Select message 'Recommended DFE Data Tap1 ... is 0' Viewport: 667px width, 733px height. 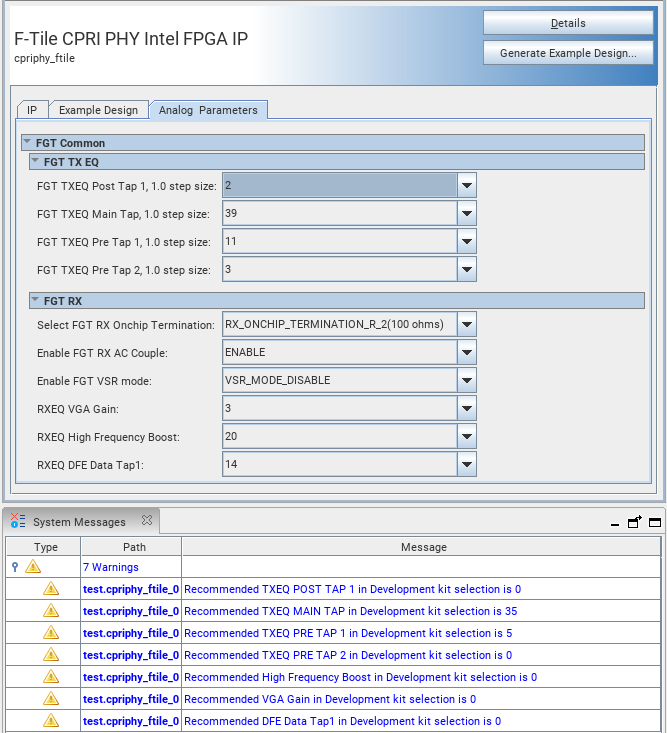[x=343, y=721]
